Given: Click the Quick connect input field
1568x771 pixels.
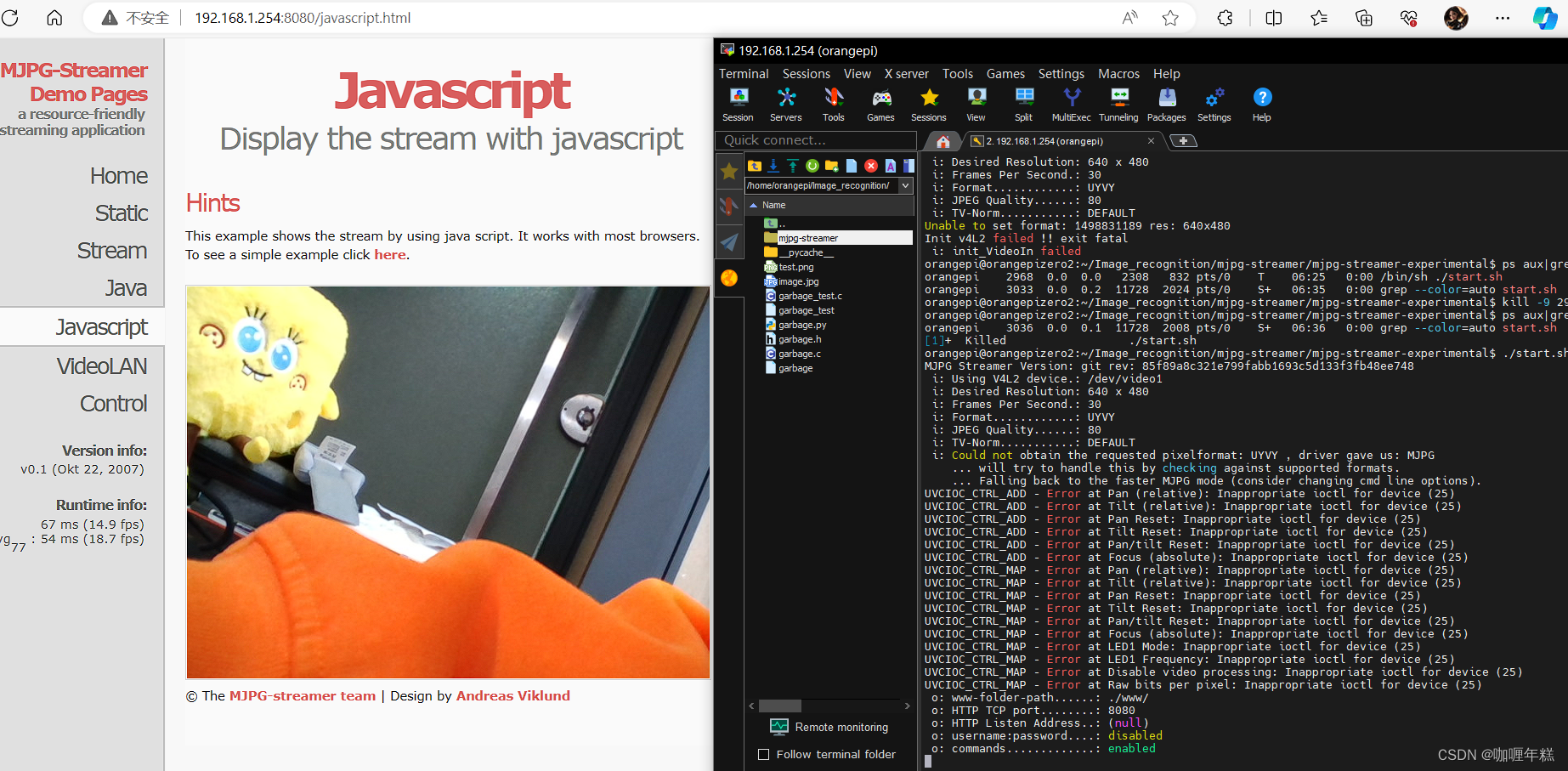Looking at the screenshot, I should point(816,140).
